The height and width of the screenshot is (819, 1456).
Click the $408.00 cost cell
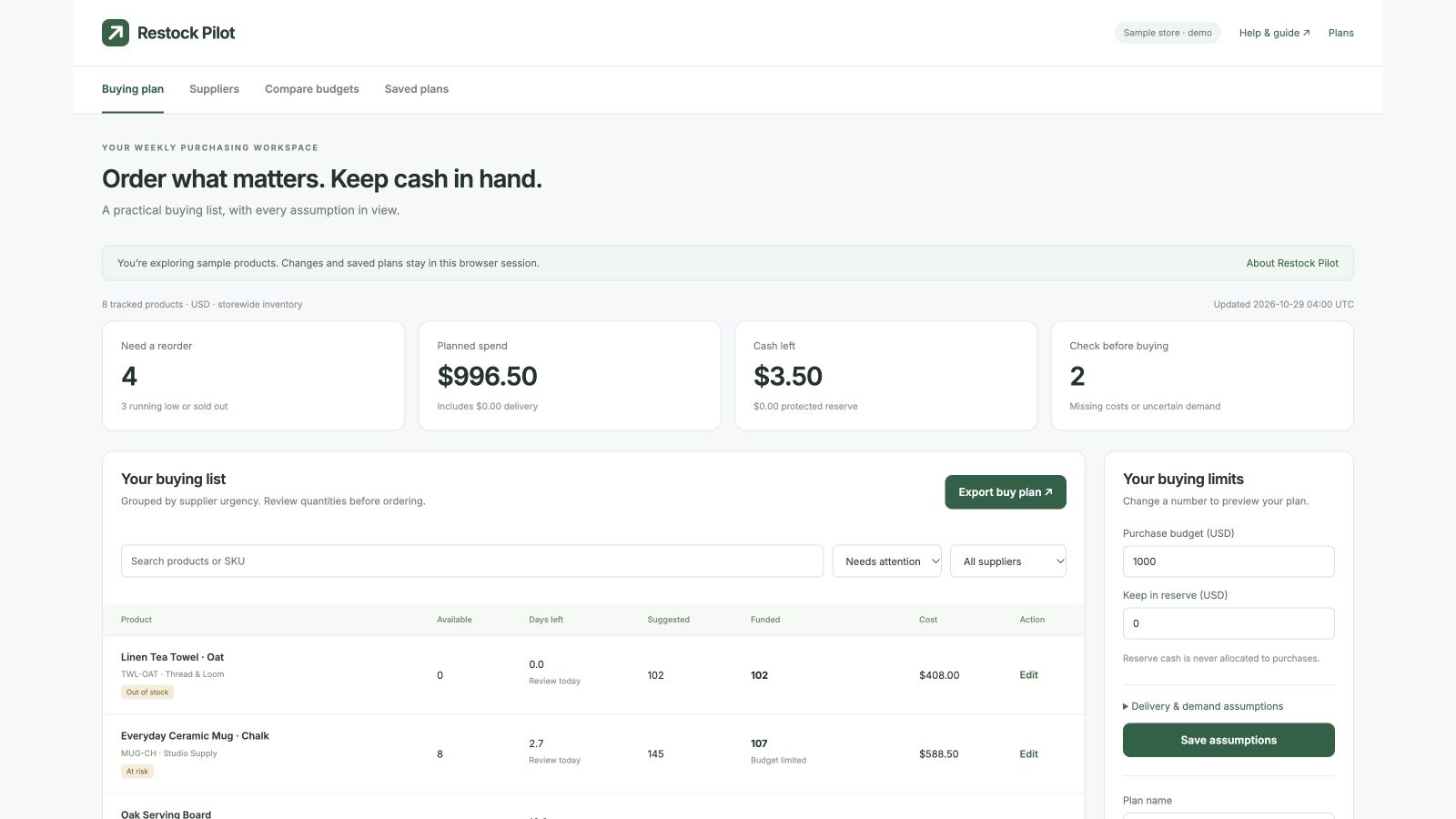click(x=939, y=675)
